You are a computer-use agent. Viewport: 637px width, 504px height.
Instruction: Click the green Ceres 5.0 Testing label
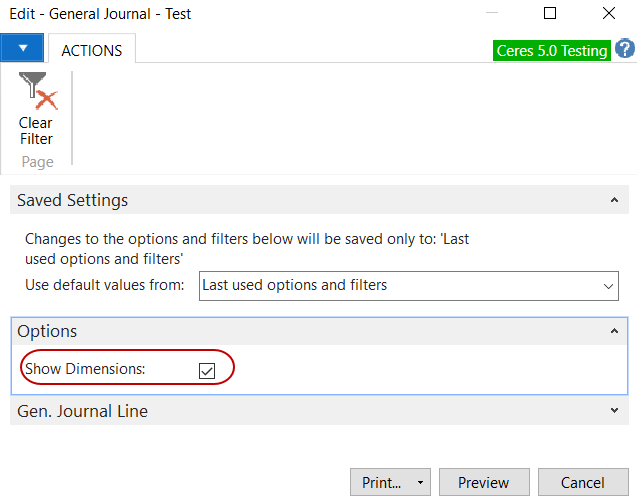click(x=552, y=50)
